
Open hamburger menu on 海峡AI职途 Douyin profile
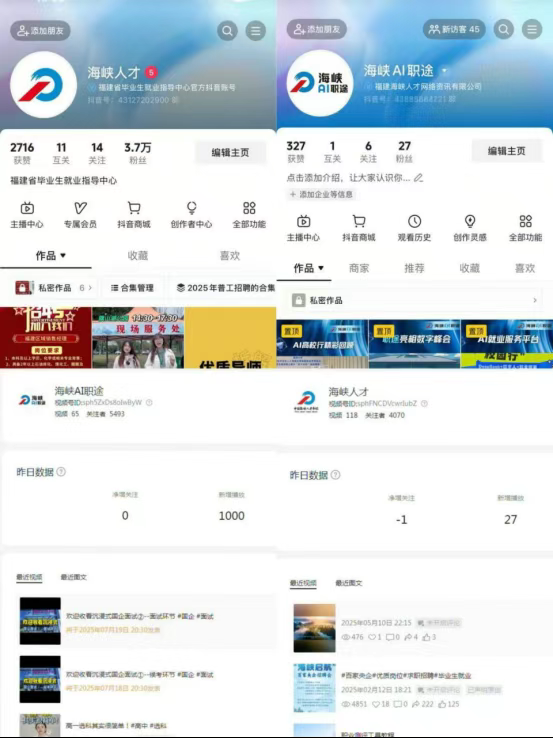point(532,29)
